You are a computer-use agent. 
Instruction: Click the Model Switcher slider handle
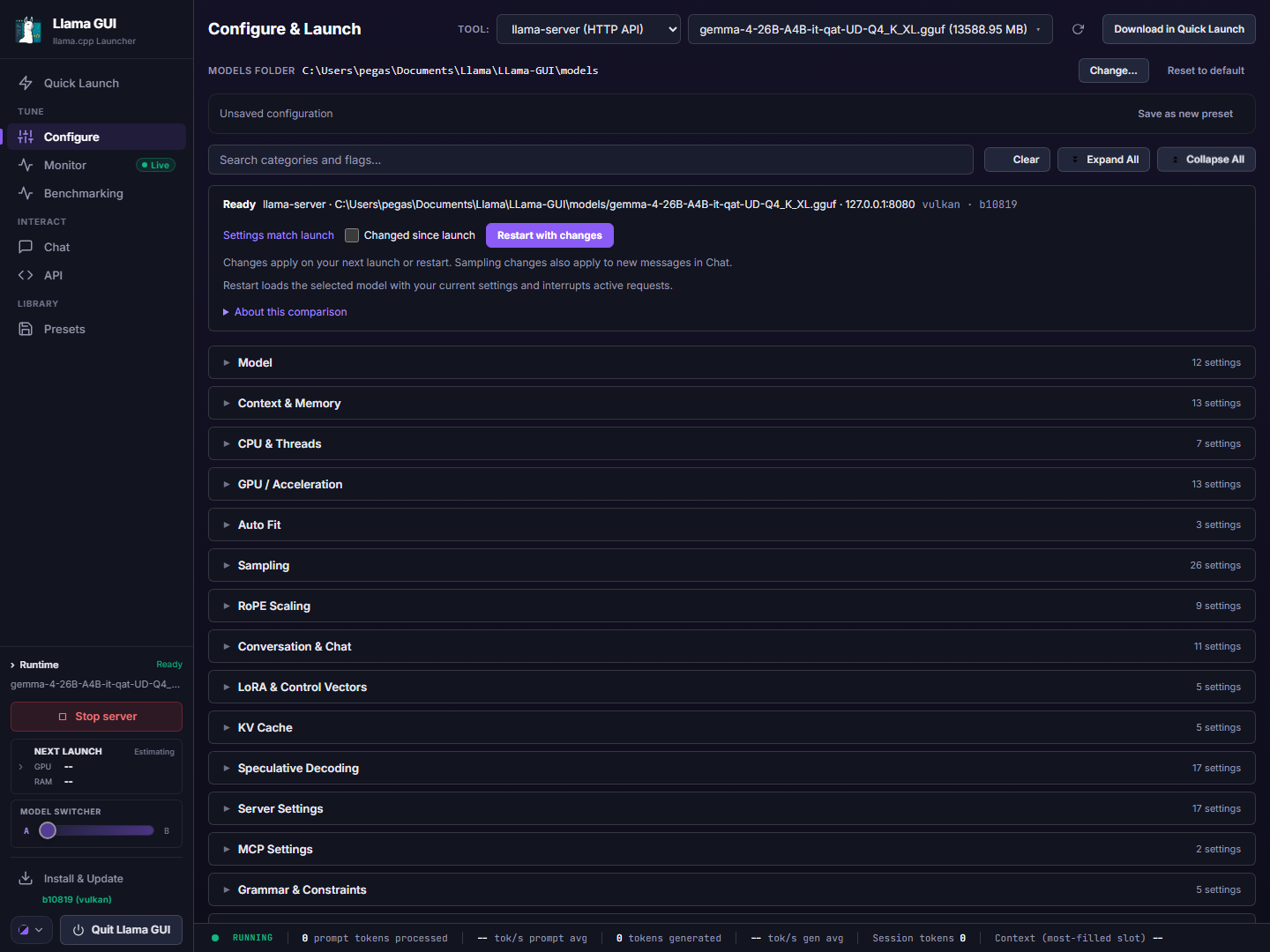[x=48, y=830]
